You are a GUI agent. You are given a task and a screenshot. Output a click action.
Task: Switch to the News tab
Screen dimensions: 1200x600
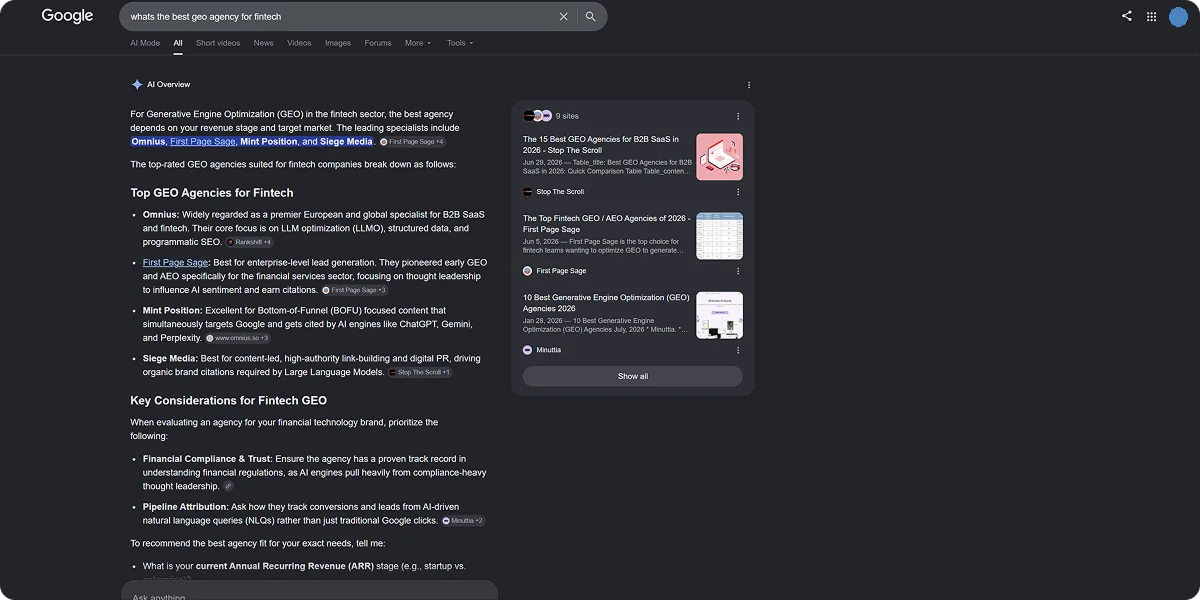click(x=263, y=43)
